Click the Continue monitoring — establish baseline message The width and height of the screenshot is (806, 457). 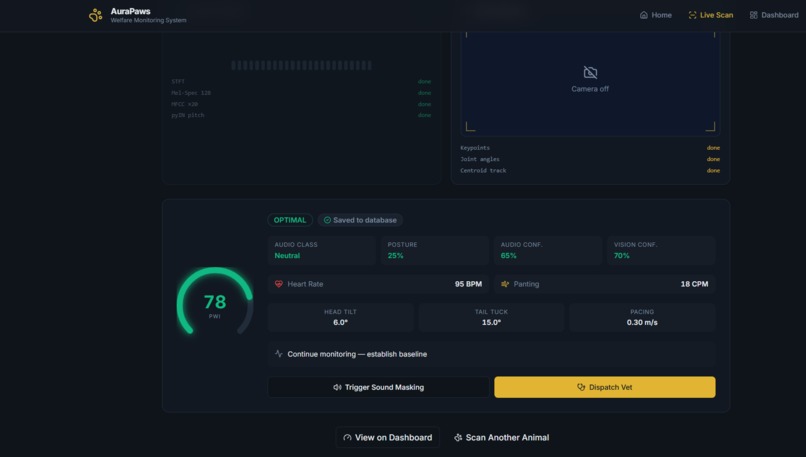[x=491, y=354]
